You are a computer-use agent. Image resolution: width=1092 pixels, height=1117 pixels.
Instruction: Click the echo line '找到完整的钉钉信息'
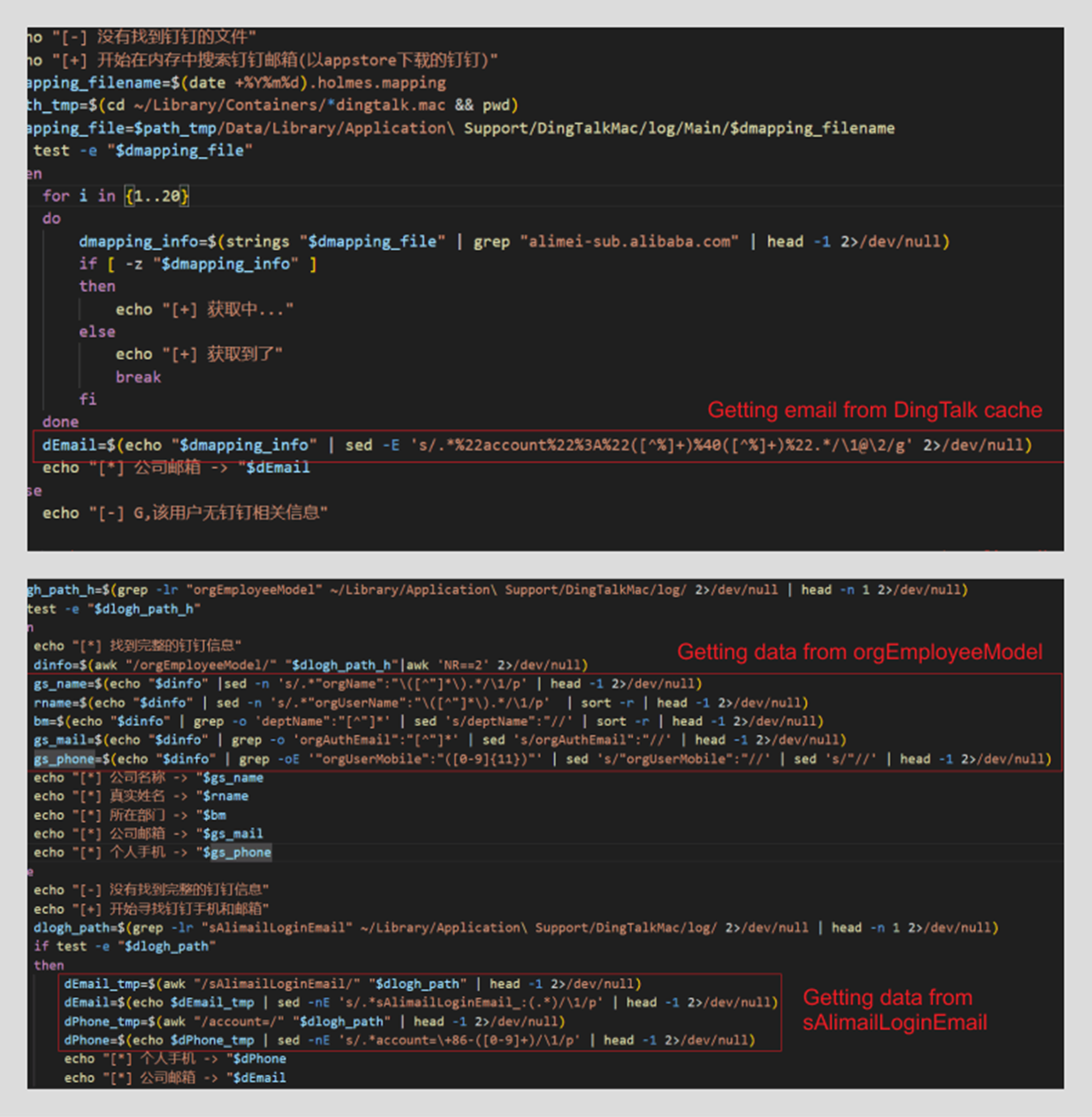[x=138, y=646]
